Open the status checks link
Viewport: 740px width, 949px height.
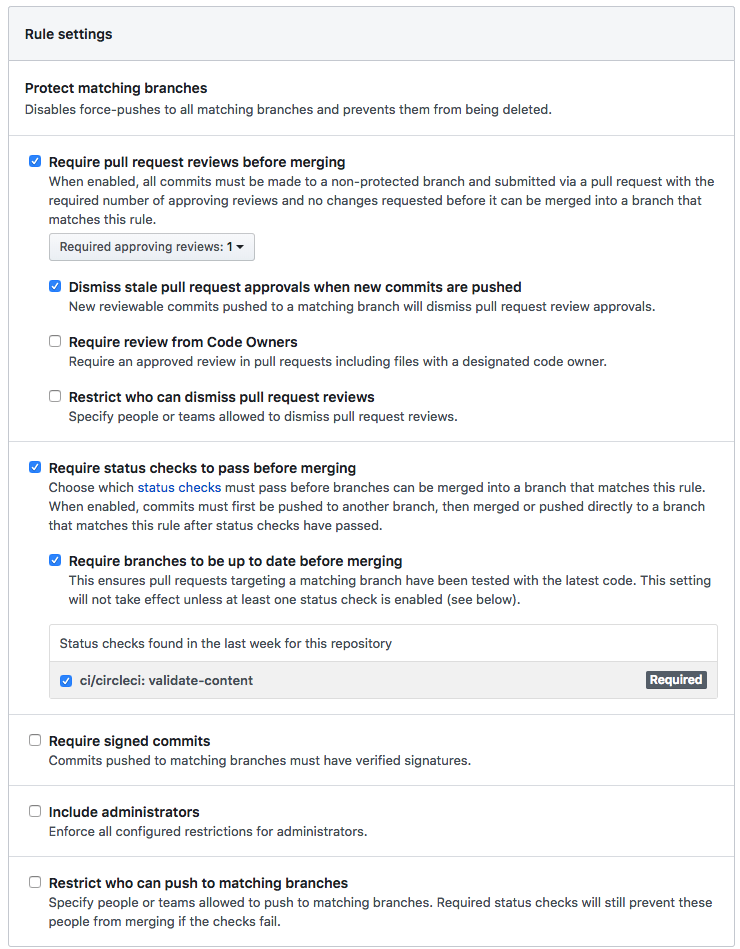179,487
